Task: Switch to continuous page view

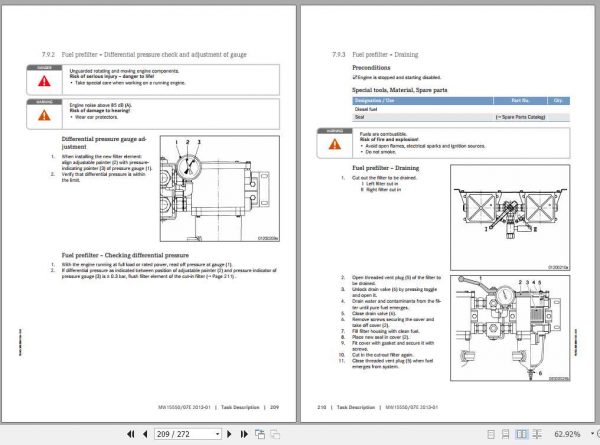Action: (x=505, y=434)
